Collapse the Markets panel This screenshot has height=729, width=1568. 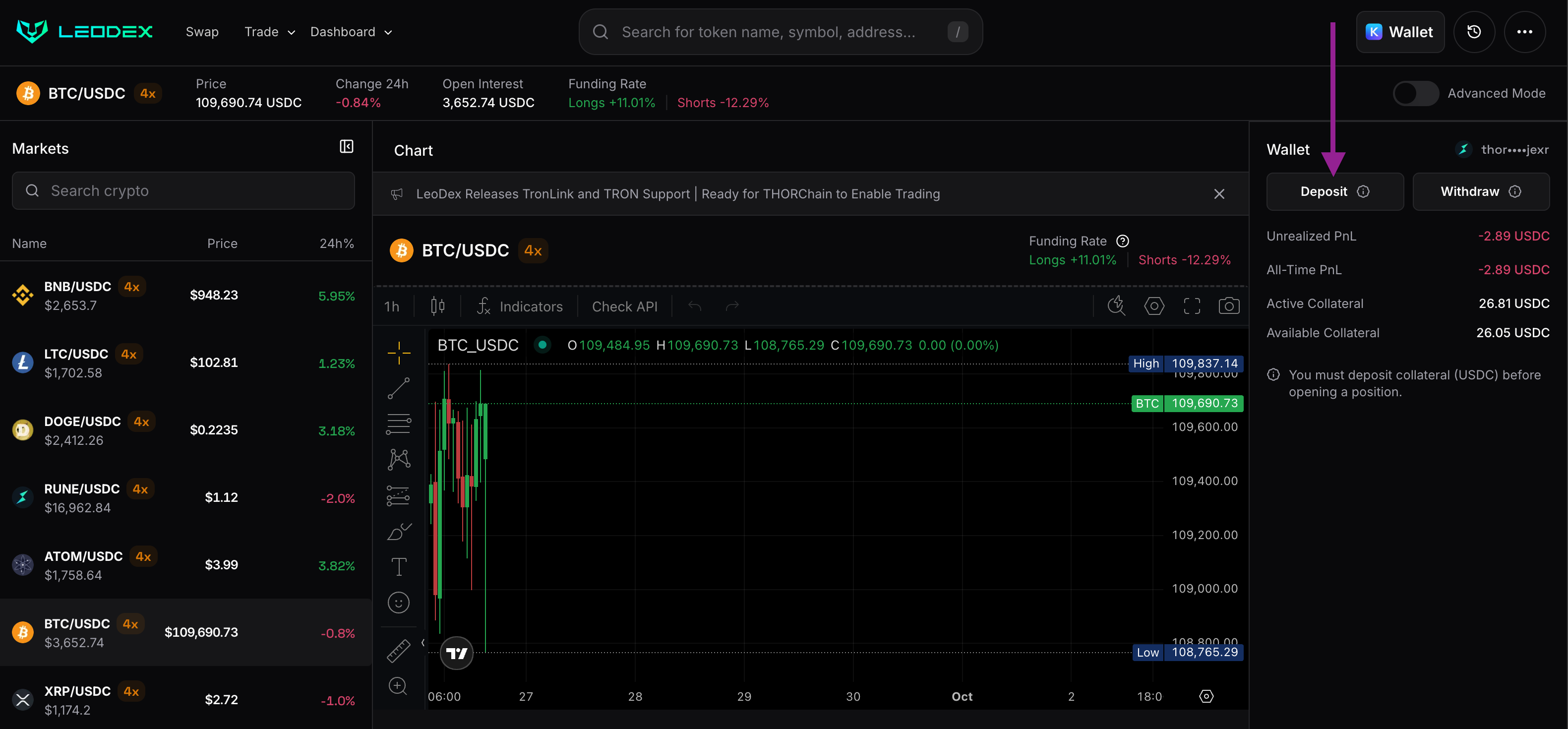[x=346, y=147]
